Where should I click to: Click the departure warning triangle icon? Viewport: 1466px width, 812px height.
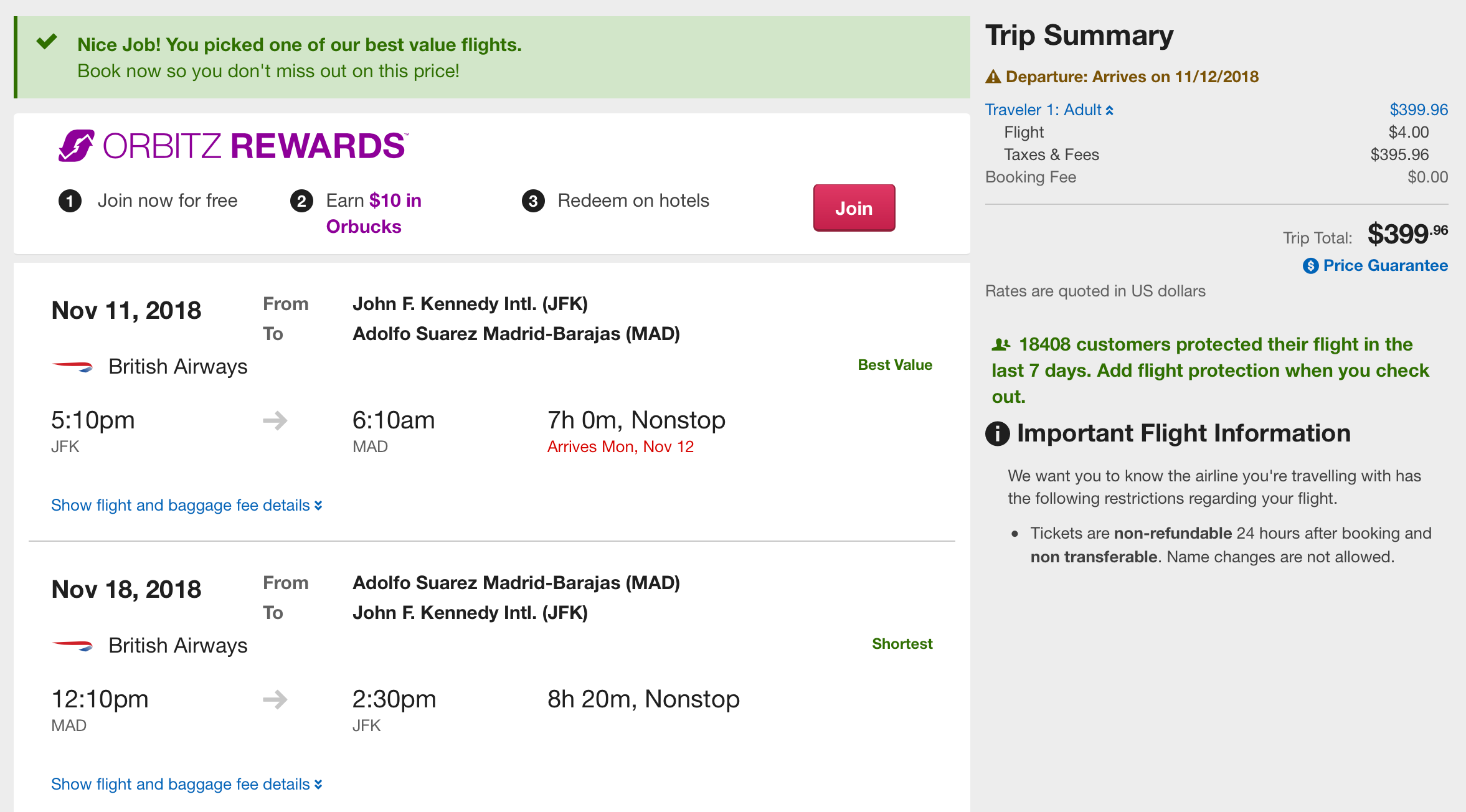click(993, 77)
